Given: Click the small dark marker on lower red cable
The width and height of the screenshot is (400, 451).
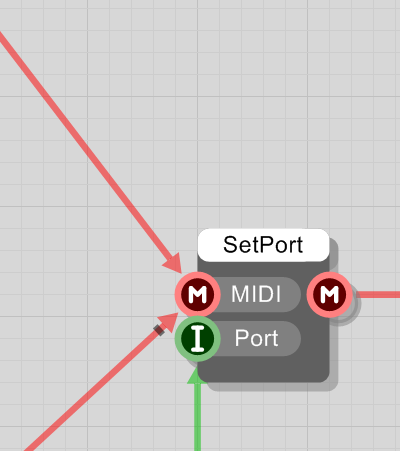Looking at the screenshot, I should pos(159,330).
